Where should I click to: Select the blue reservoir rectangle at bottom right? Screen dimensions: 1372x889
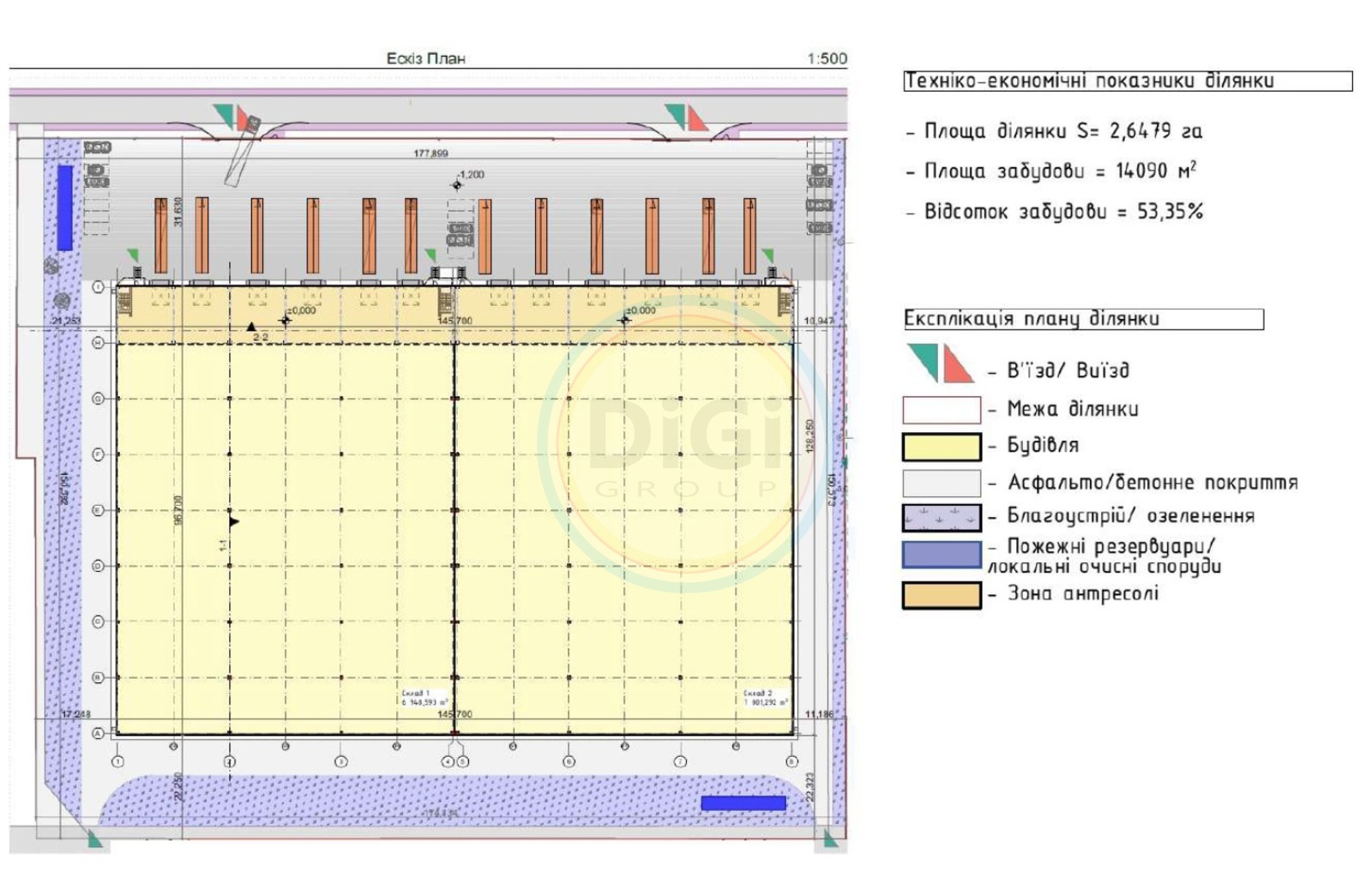click(x=743, y=803)
